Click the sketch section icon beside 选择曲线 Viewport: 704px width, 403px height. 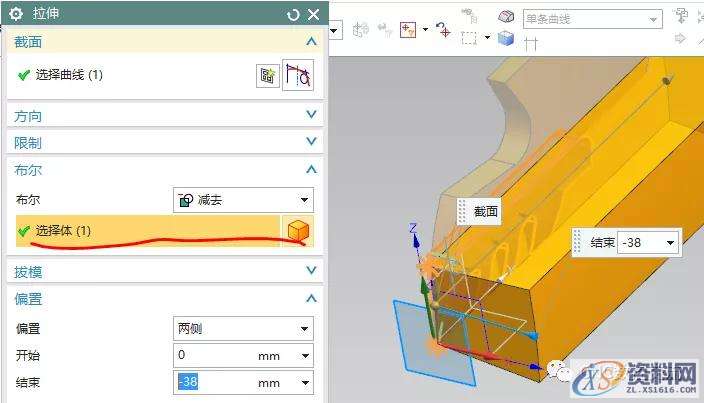point(267,76)
